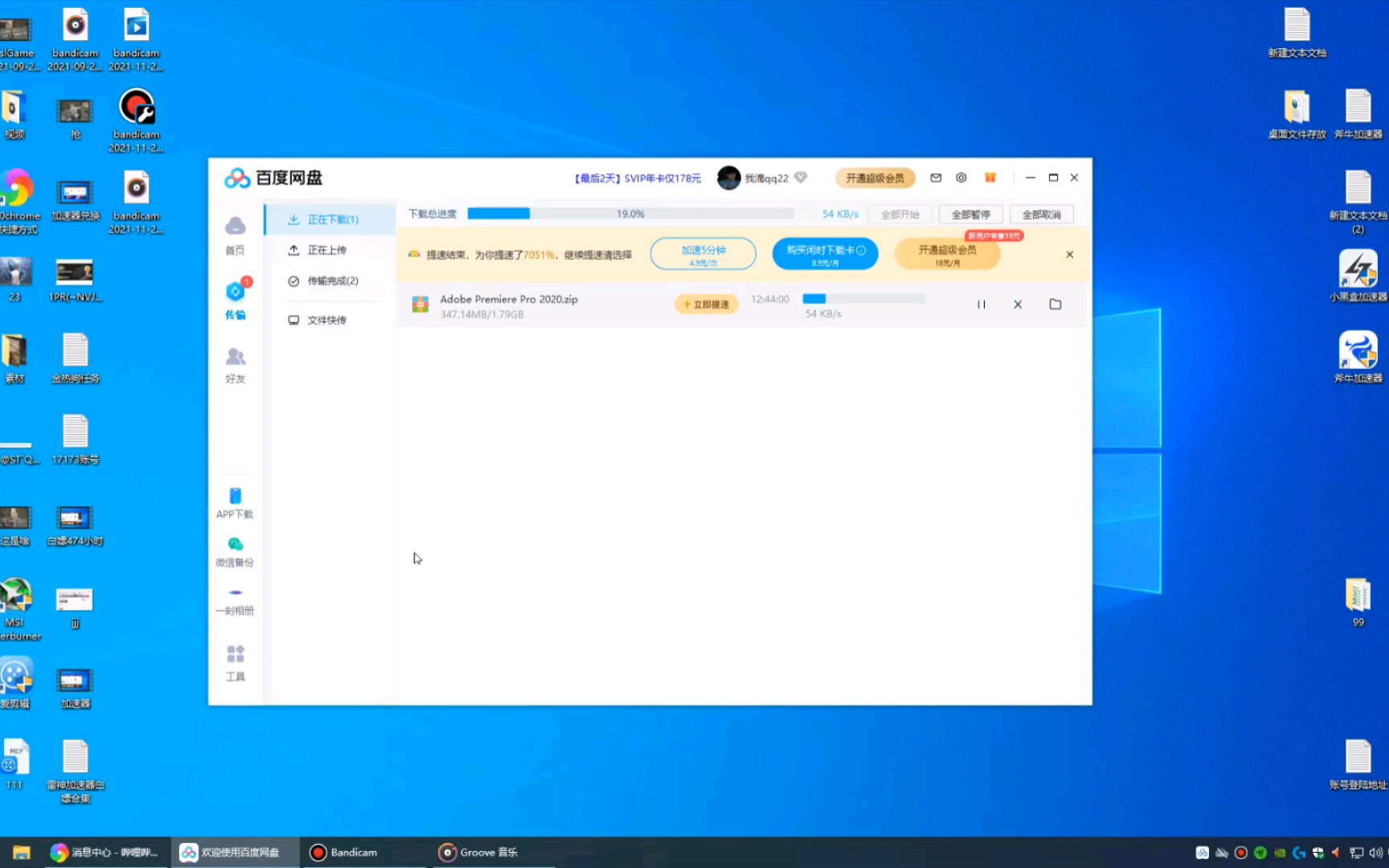Image resolution: width=1389 pixels, height=868 pixels.
Task: Open the 传输 transfer section in the sidebar
Action: click(x=235, y=299)
